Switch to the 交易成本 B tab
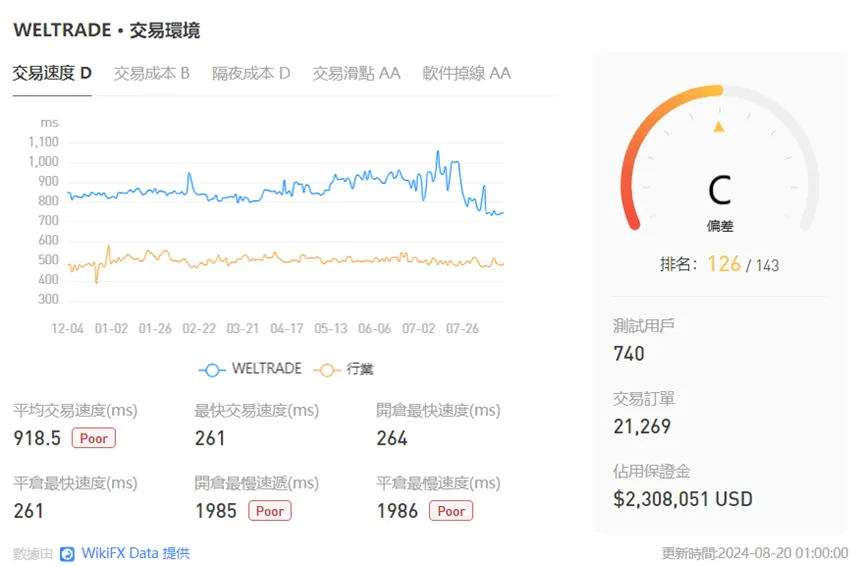Image resolution: width=865 pixels, height=567 pixels. click(x=152, y=73)
